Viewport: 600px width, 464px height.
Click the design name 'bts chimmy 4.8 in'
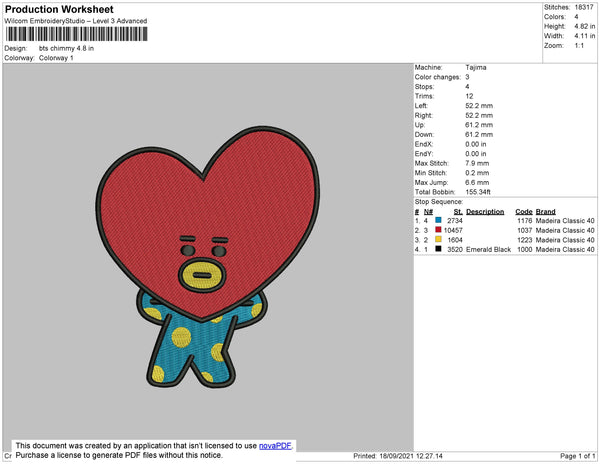click(66, 48)
